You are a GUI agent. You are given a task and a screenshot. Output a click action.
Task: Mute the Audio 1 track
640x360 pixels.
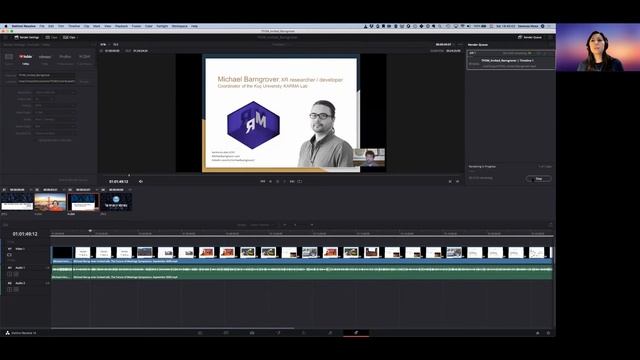click(x=16, y=274)
